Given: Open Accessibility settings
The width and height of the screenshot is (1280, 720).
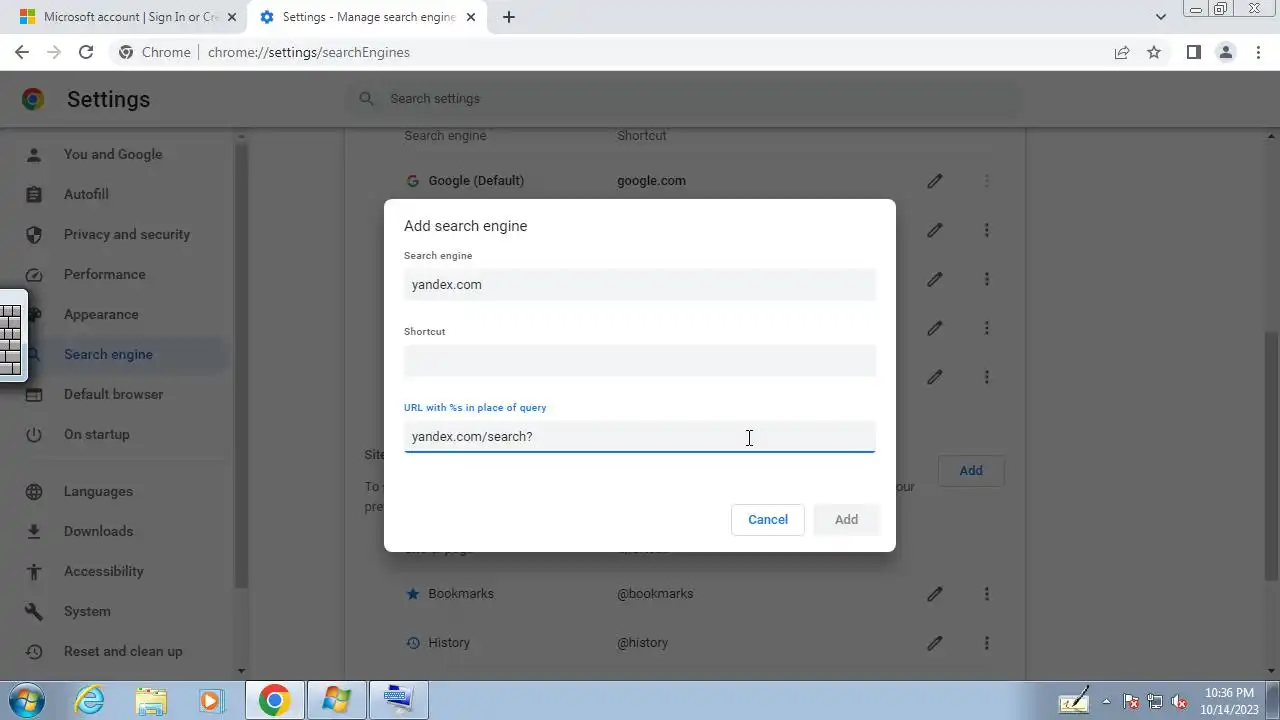Looking at the screenshot, I should tap(104, 571).
